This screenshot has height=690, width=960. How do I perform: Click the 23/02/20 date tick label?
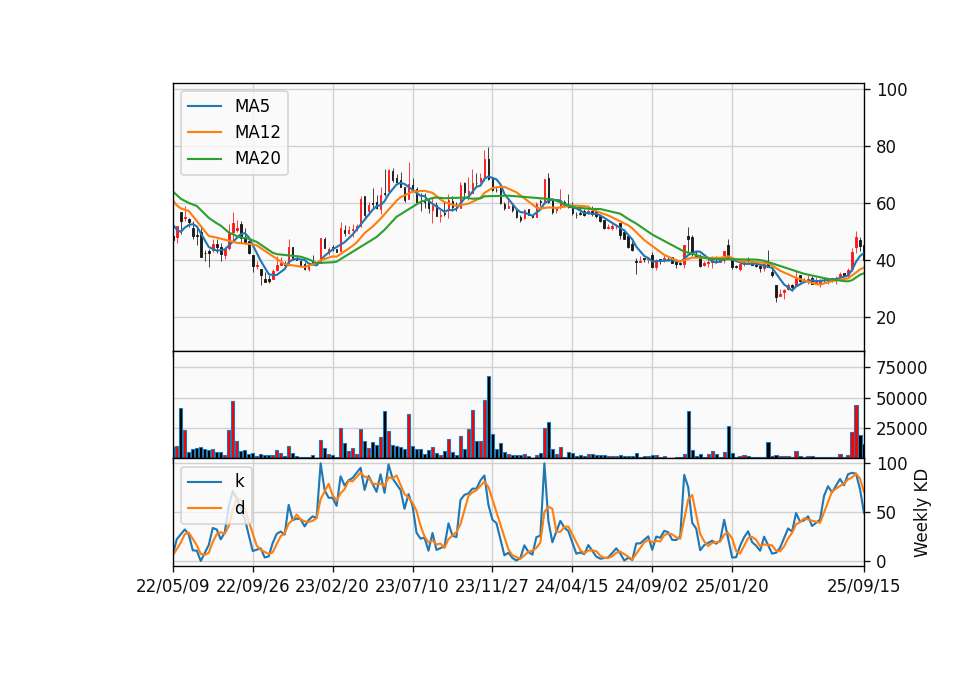coord(332,586)
